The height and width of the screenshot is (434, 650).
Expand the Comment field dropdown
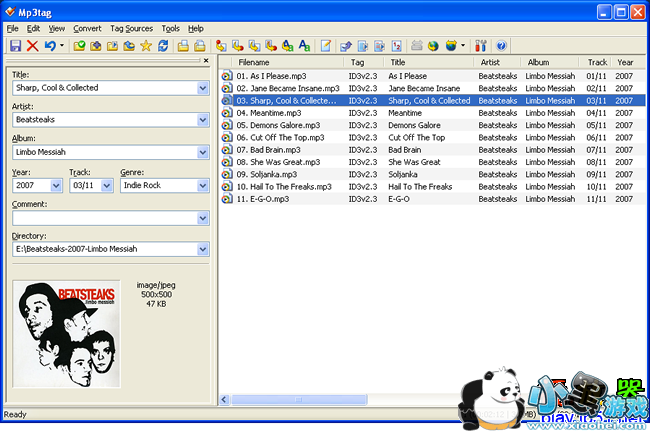coord(203,218)
